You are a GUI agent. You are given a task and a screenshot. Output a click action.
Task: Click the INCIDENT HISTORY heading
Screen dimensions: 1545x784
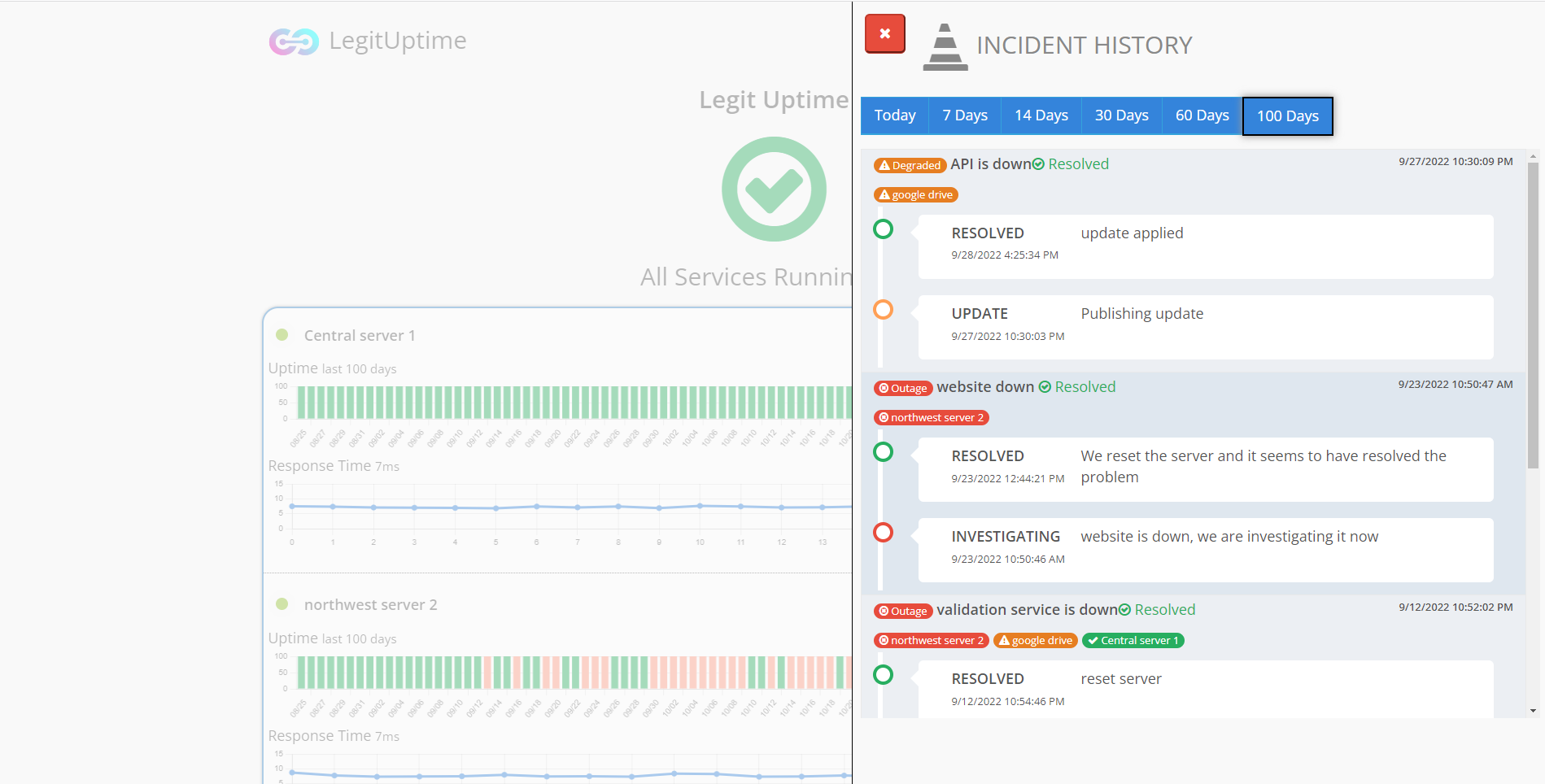click(x=1084, y=46)
